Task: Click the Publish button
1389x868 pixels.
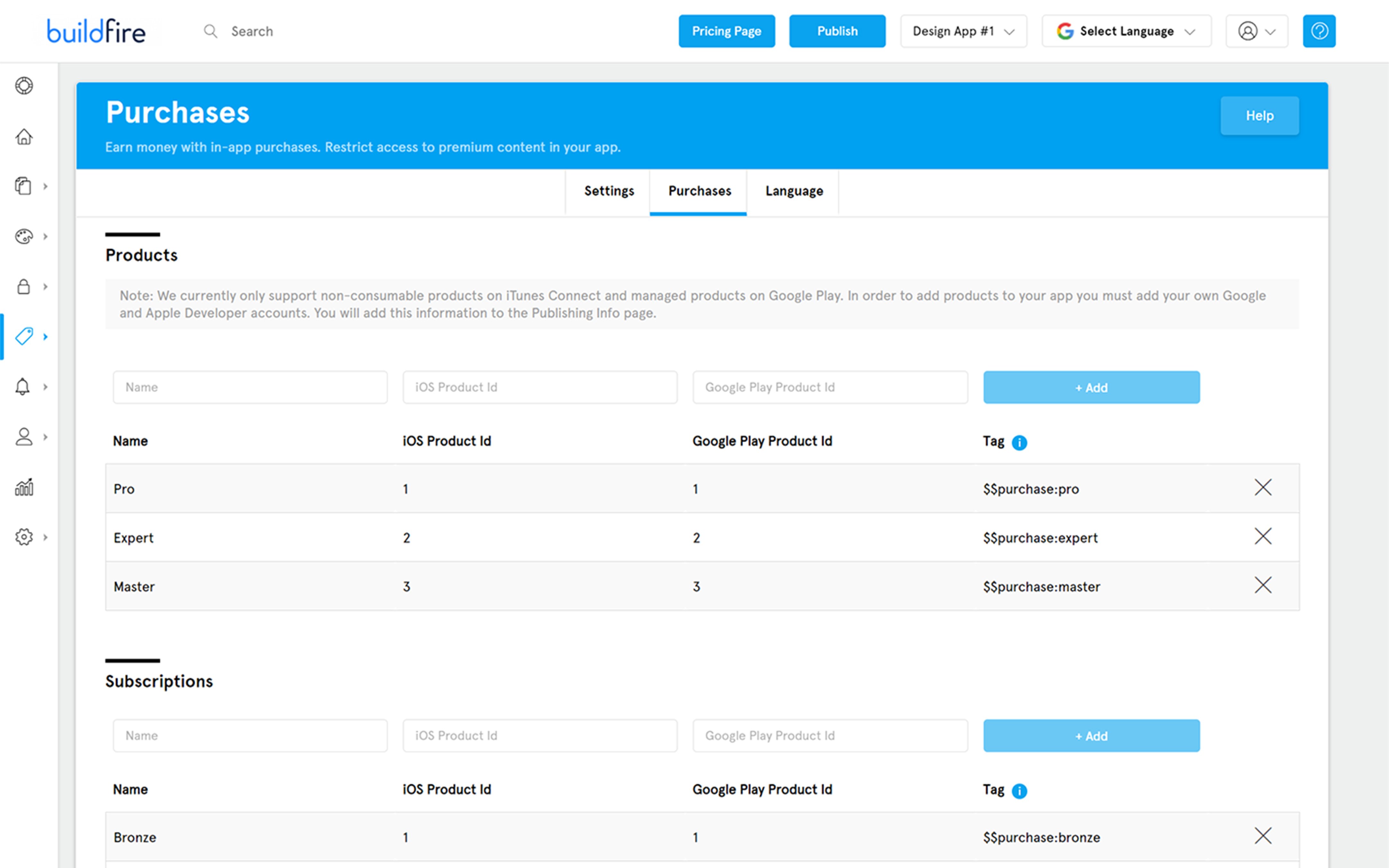Action: click(837, 31)
